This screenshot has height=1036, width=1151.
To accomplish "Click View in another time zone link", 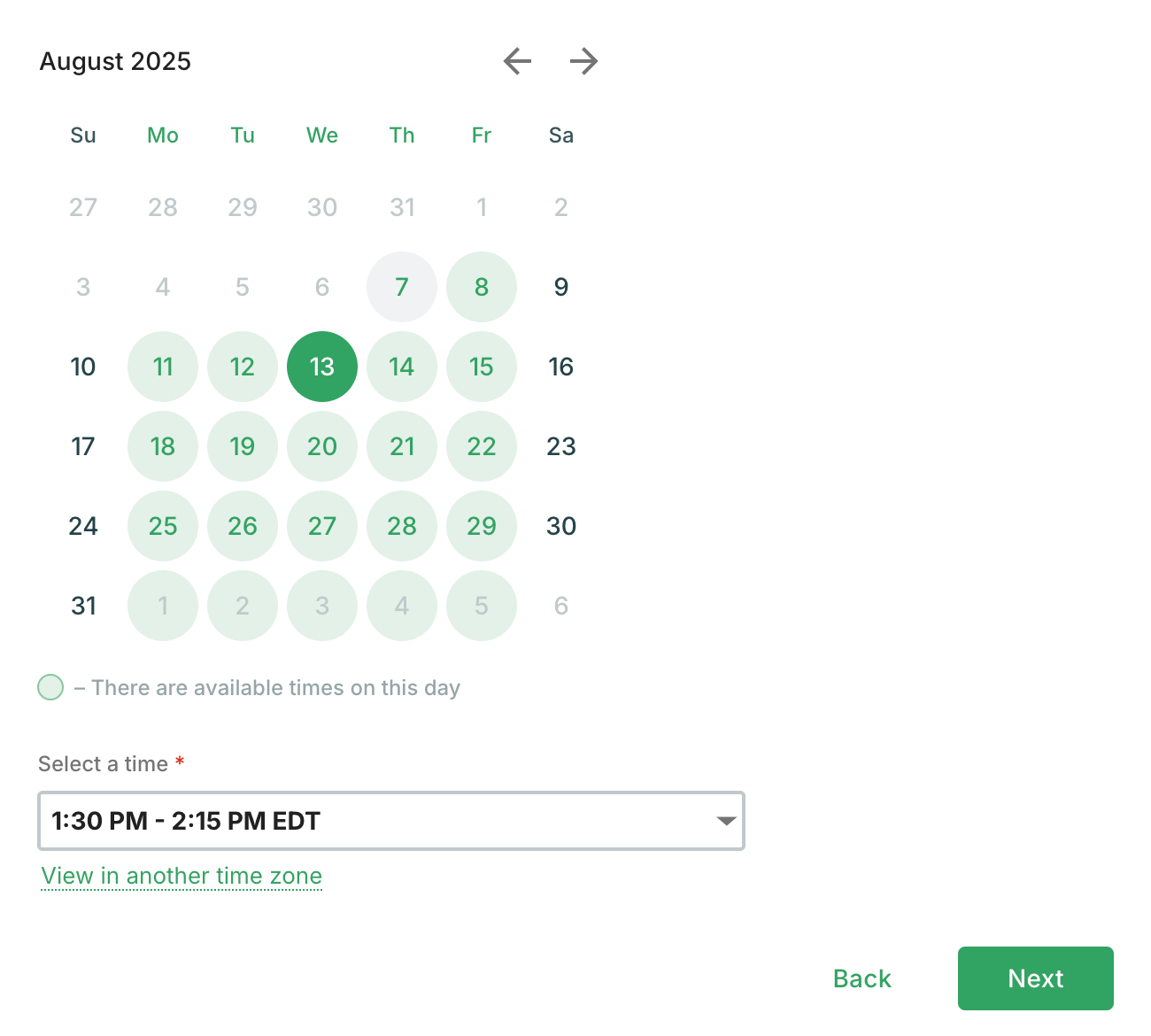I will 182,876.
